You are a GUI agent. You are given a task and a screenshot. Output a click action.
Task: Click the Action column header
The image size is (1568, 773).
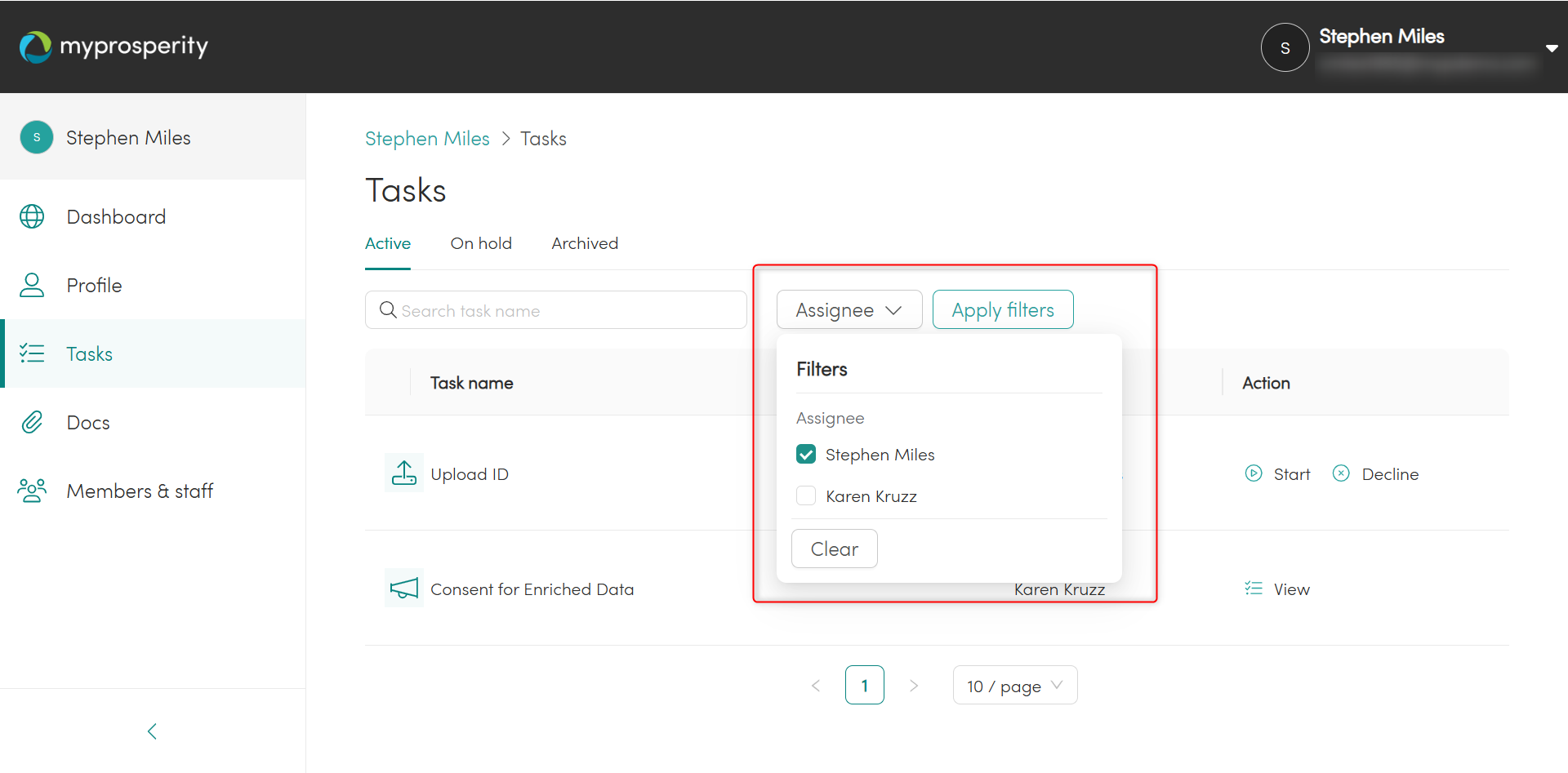1267,383
